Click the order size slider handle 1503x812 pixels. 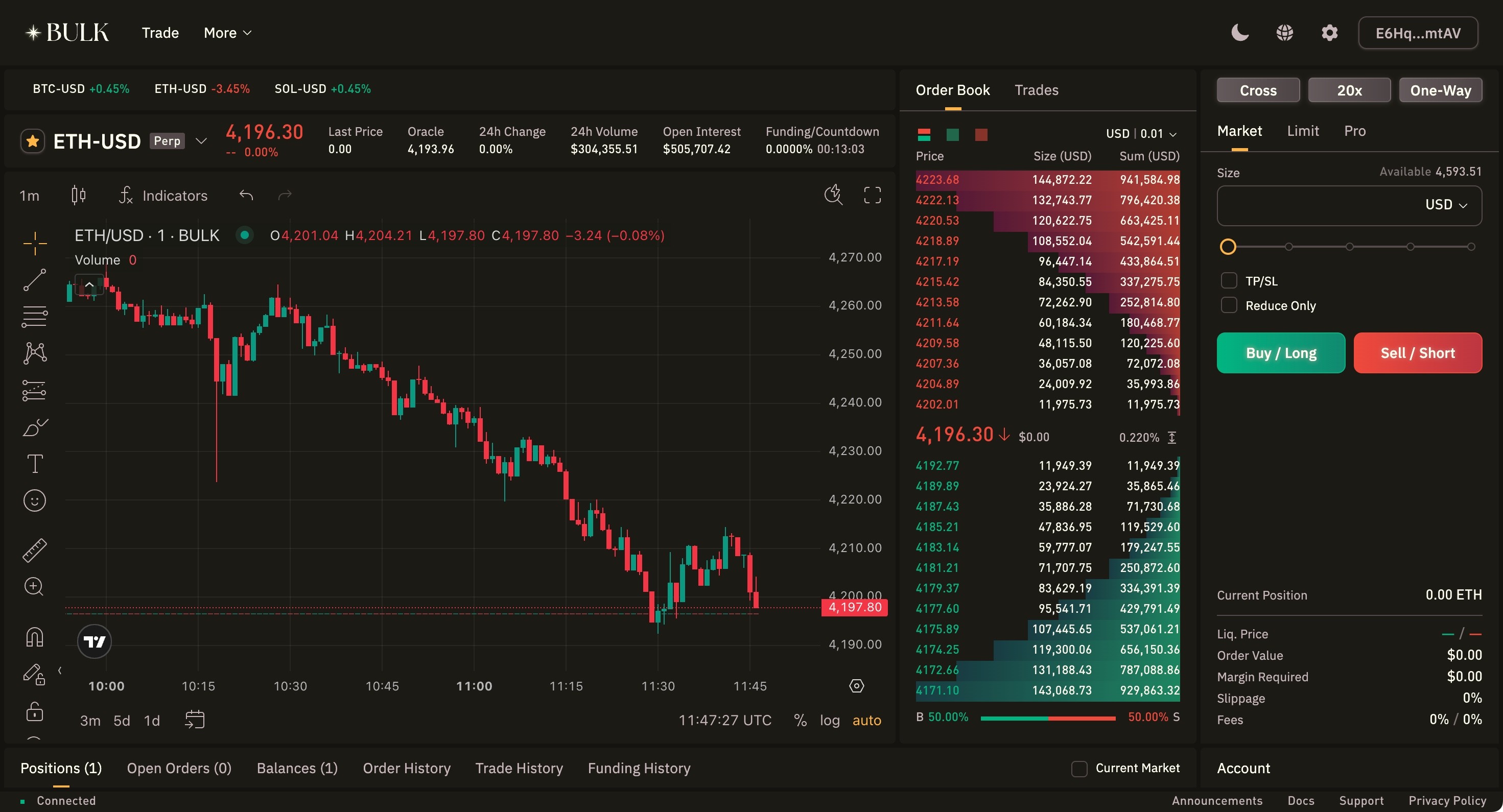[1228, 247]
